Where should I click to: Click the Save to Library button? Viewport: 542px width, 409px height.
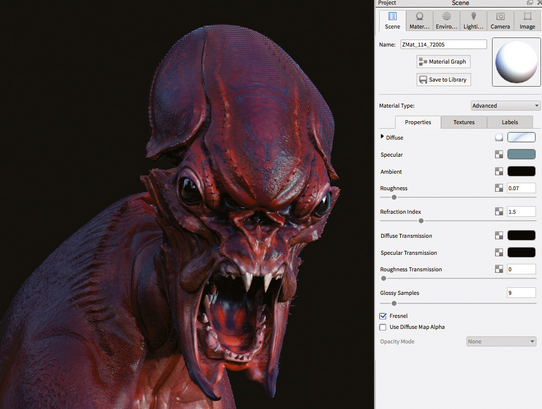click(x=443, y=80)
